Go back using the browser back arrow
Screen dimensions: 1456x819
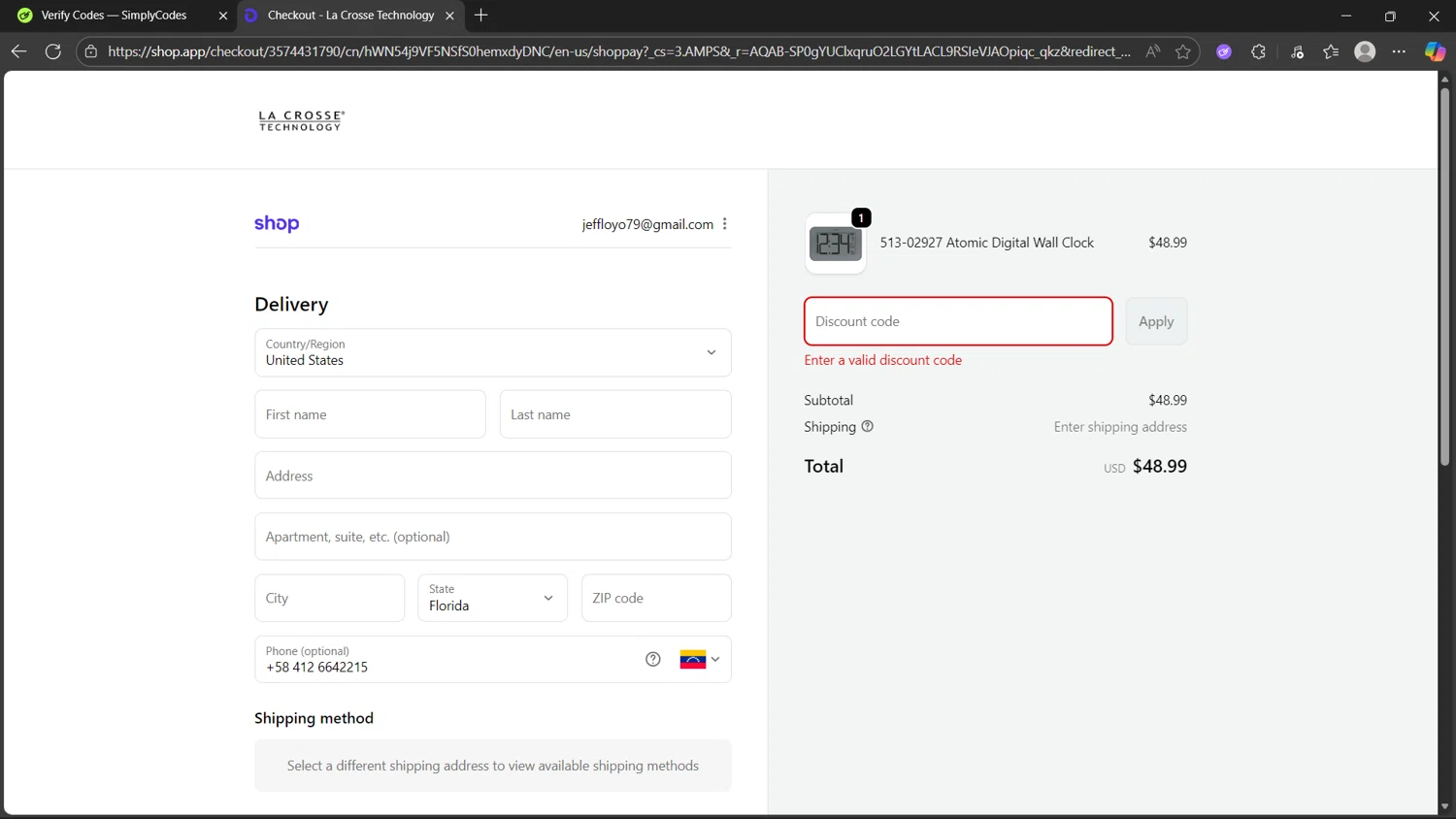click(x=18, y=51)
